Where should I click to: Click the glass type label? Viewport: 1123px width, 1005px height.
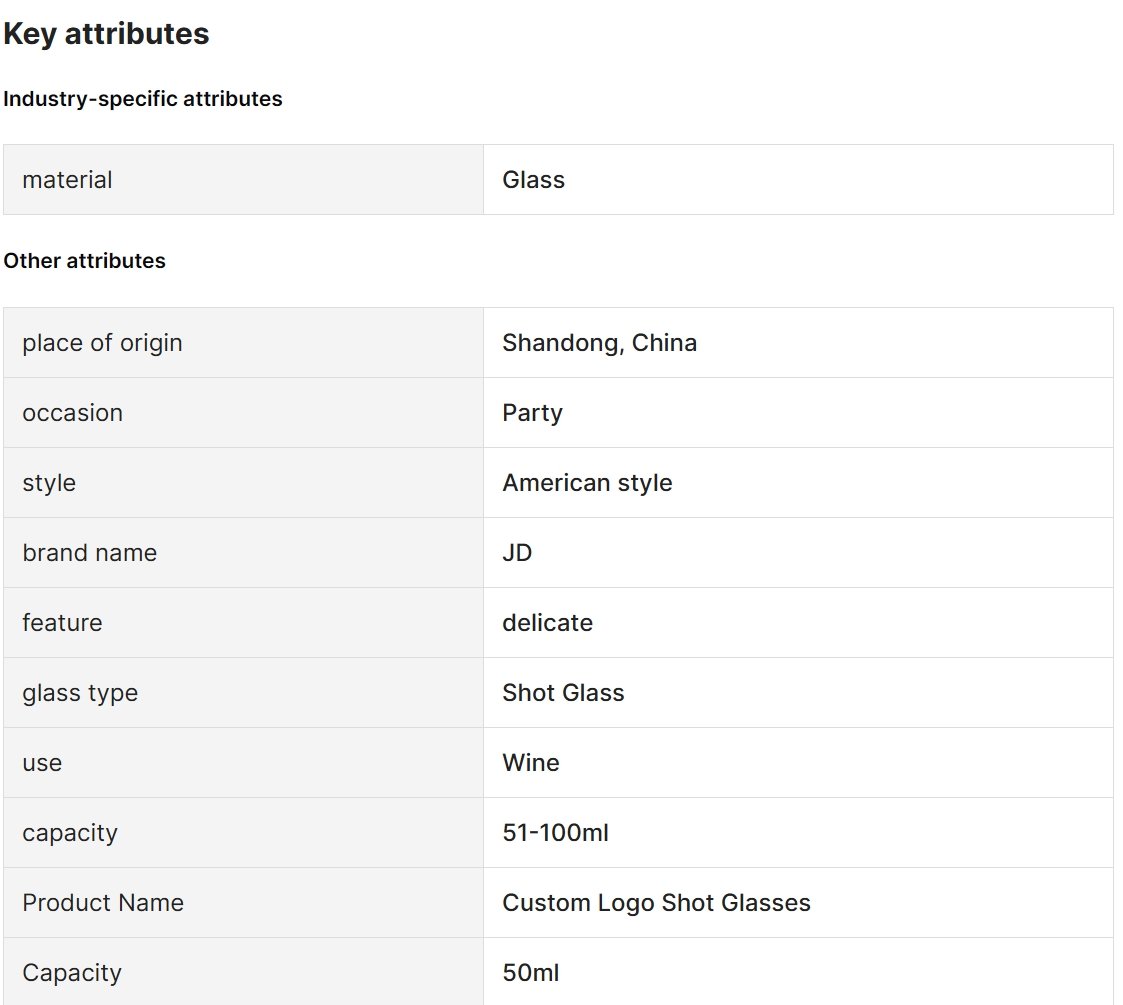click(x=80, y=693)
